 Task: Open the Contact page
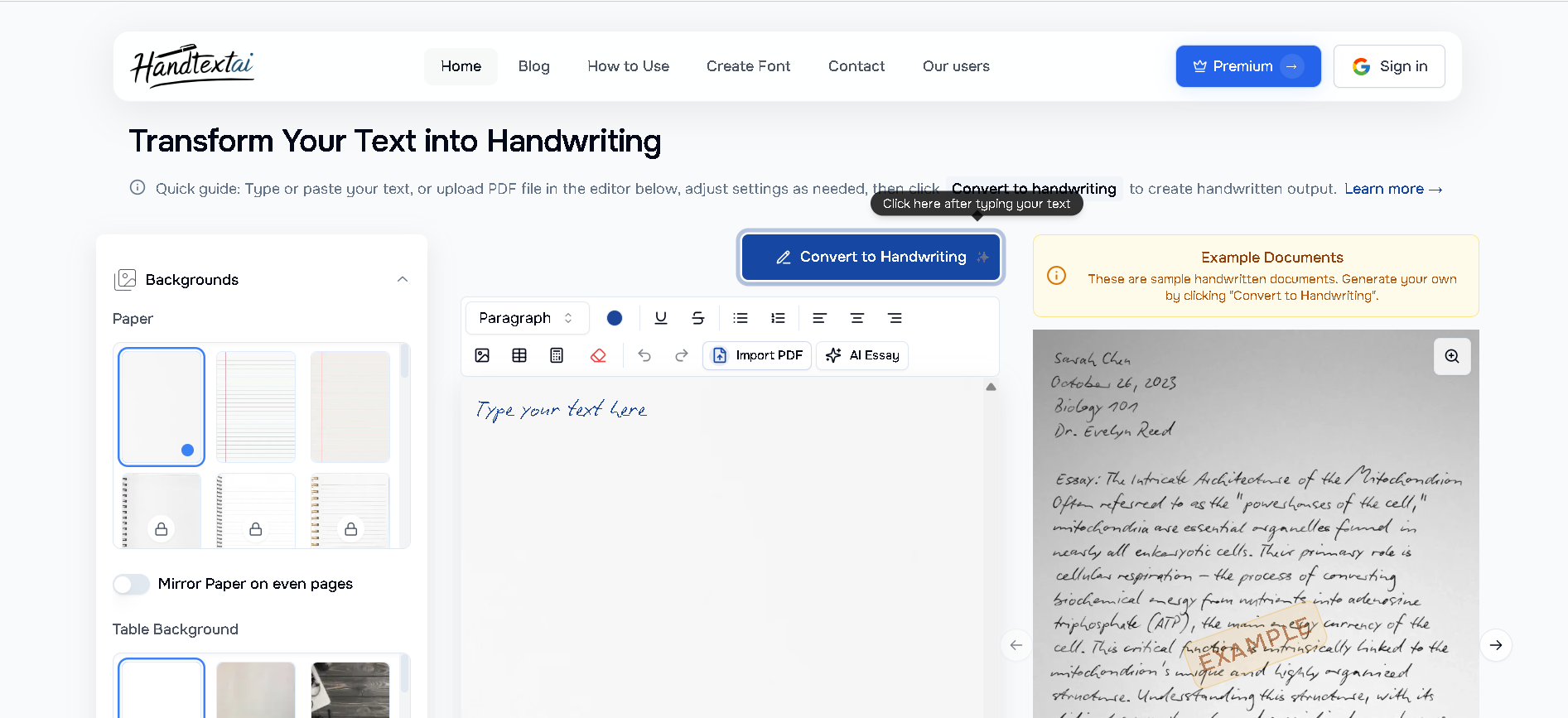tap(856, 66)
